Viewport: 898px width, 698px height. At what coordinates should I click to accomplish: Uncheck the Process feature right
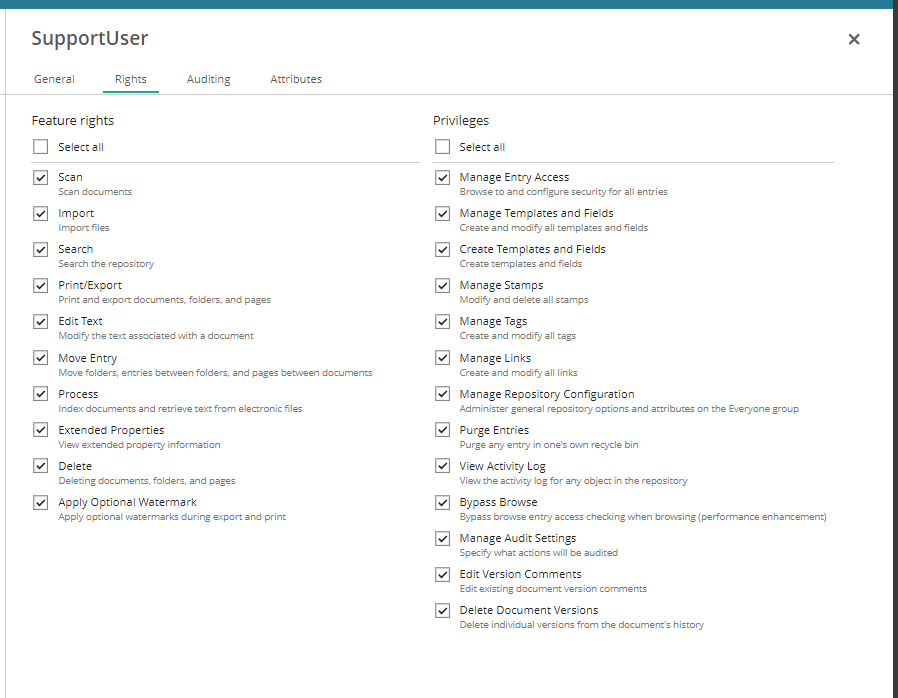41,394
